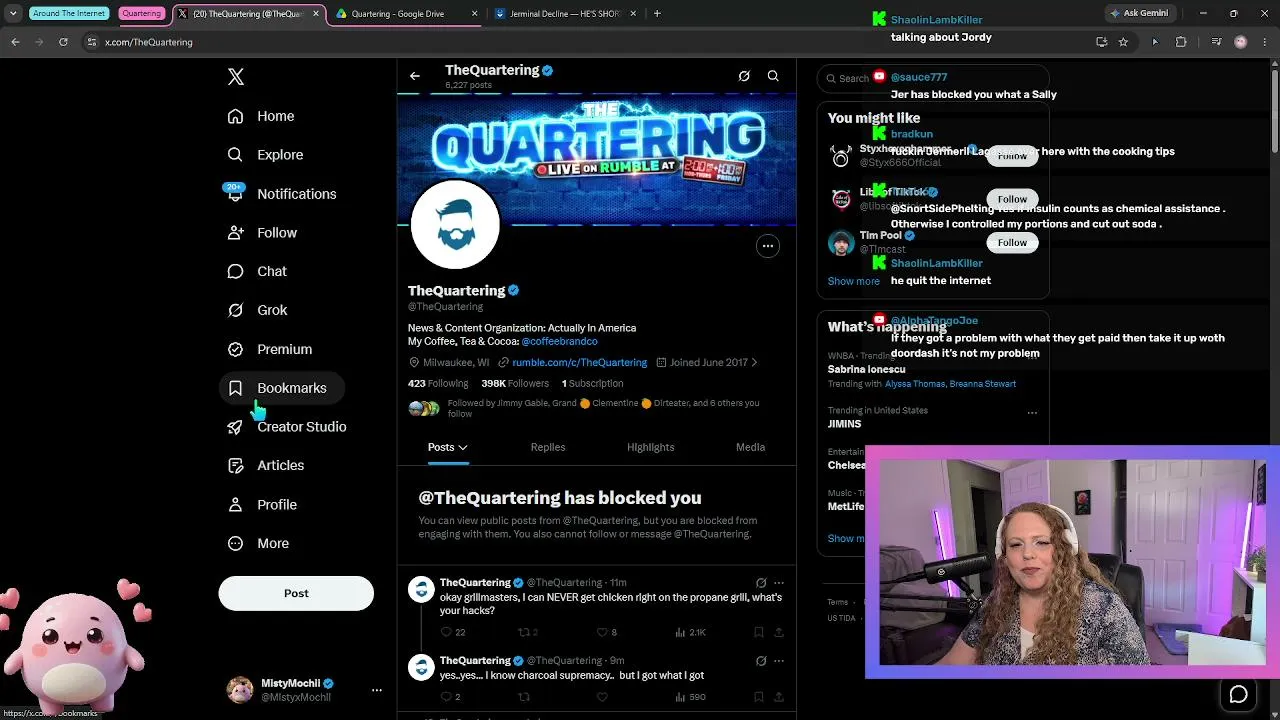Open Articles in the X sidebar

click(x=266, y=465)
